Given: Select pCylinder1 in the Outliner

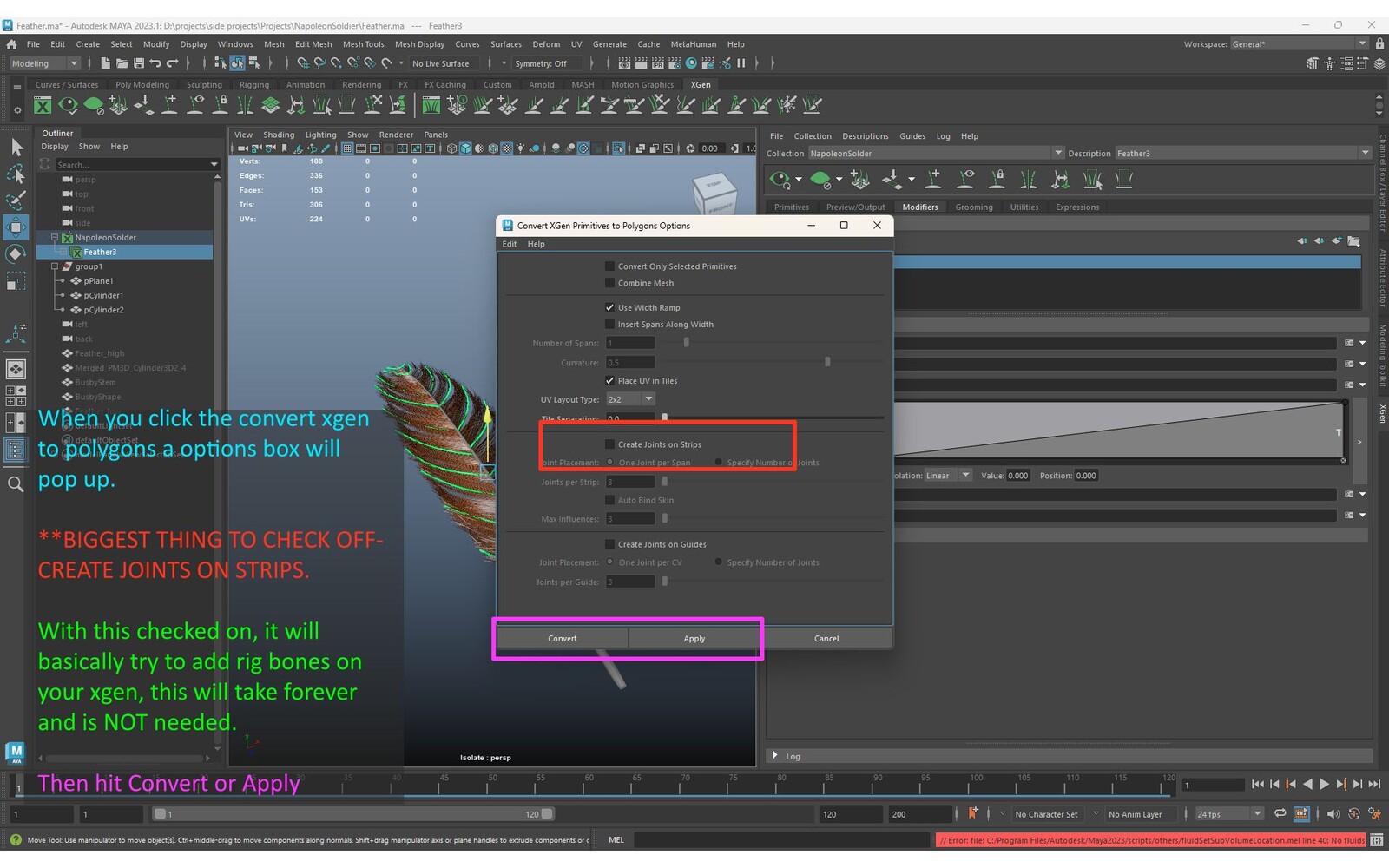Looking at the screenshot, I should [x=104, y=295].
